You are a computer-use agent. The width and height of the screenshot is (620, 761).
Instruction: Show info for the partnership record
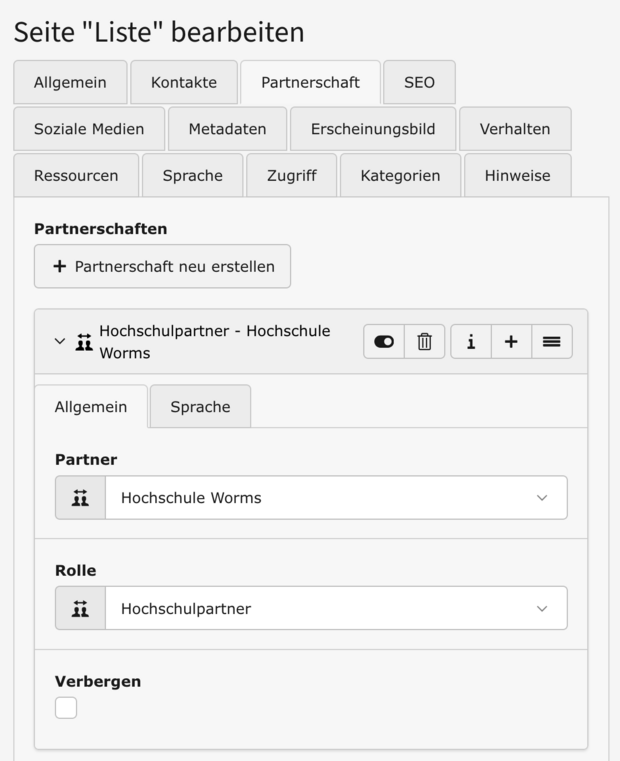click(x=470, y=342)
